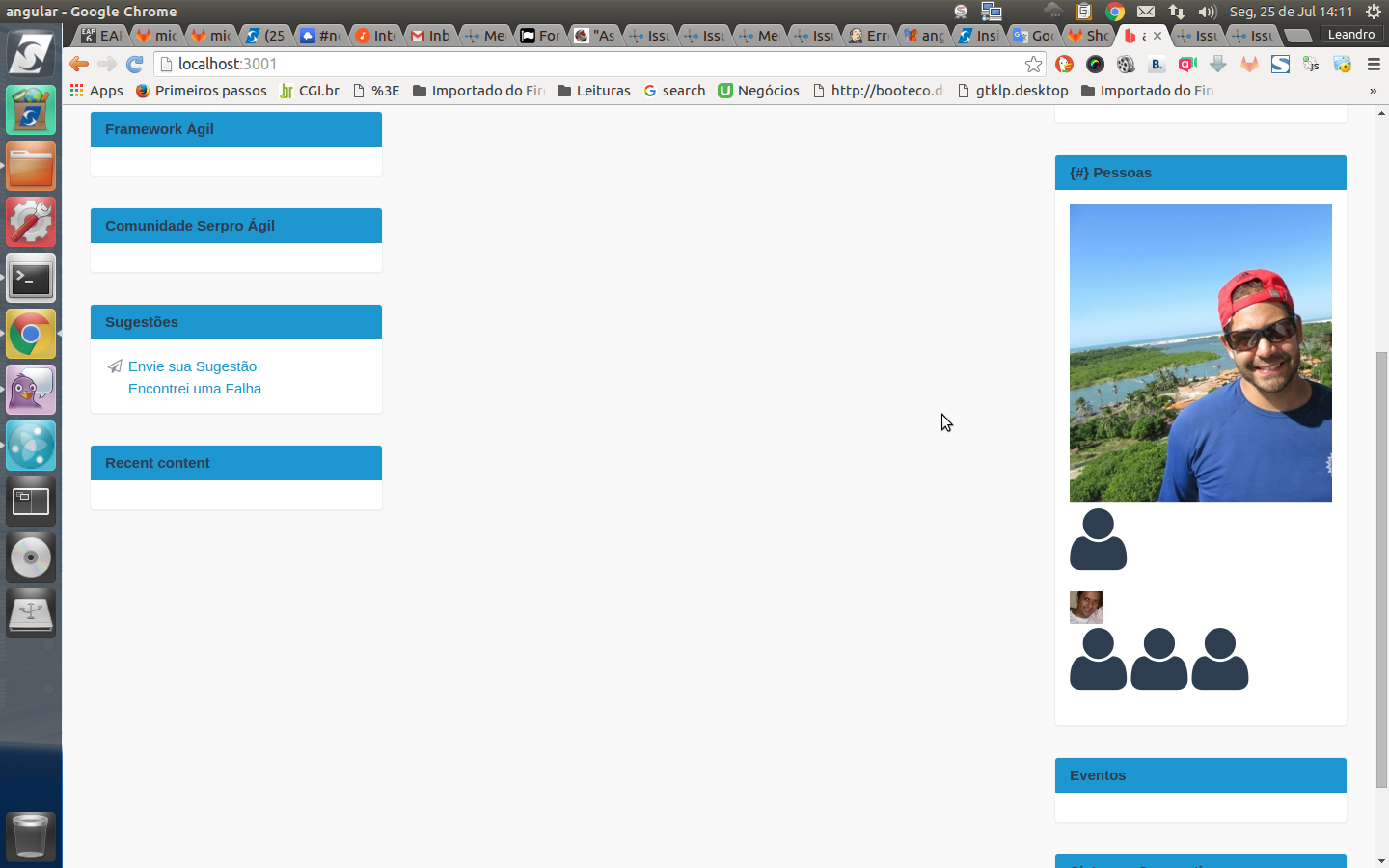Viewport: 1389px width, 868px height.
Task: Click the 'Sugestões' block header
Action: pyautogui.click(x=236, y=322)
